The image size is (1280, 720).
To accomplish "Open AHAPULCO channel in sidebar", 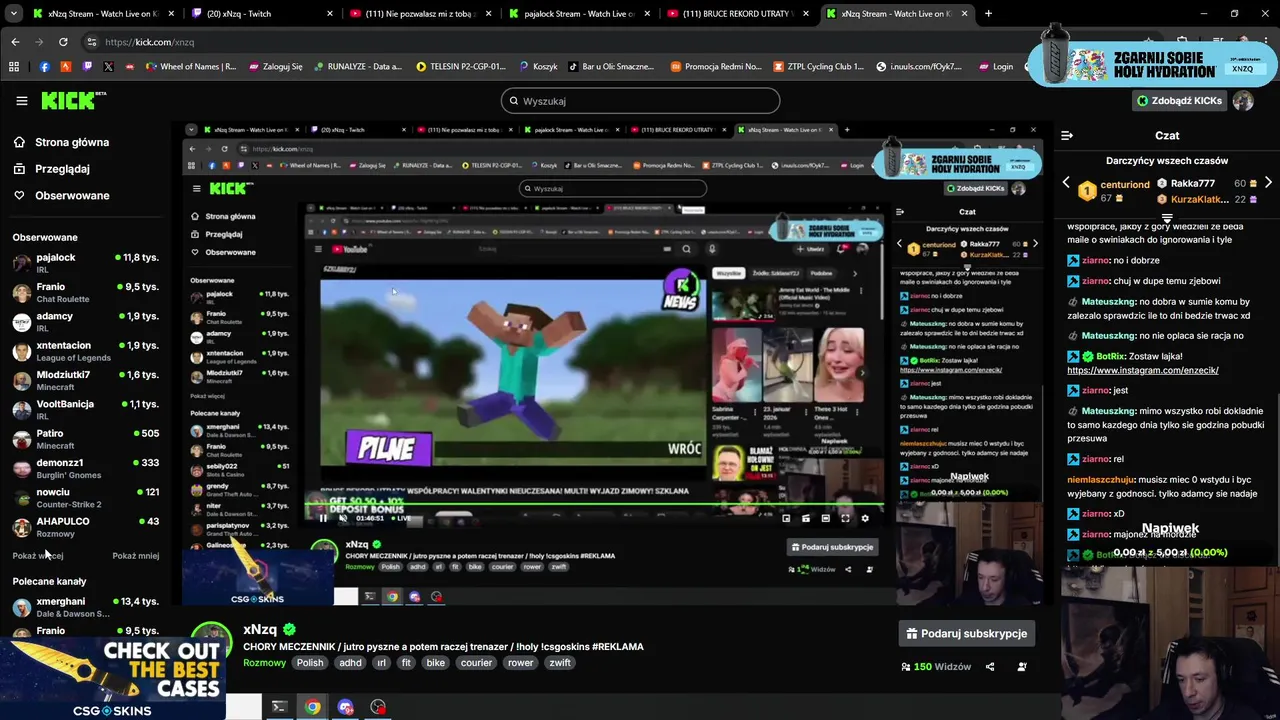I will coord(85,527).
